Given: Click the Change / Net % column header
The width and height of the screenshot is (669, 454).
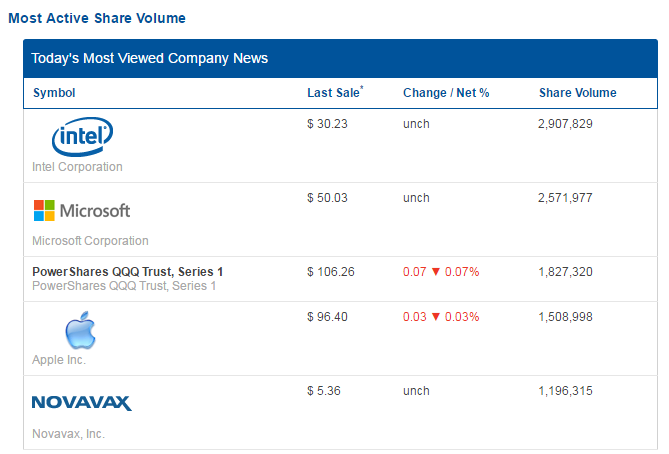Looking at the screenshot, I should pos(446,93).
